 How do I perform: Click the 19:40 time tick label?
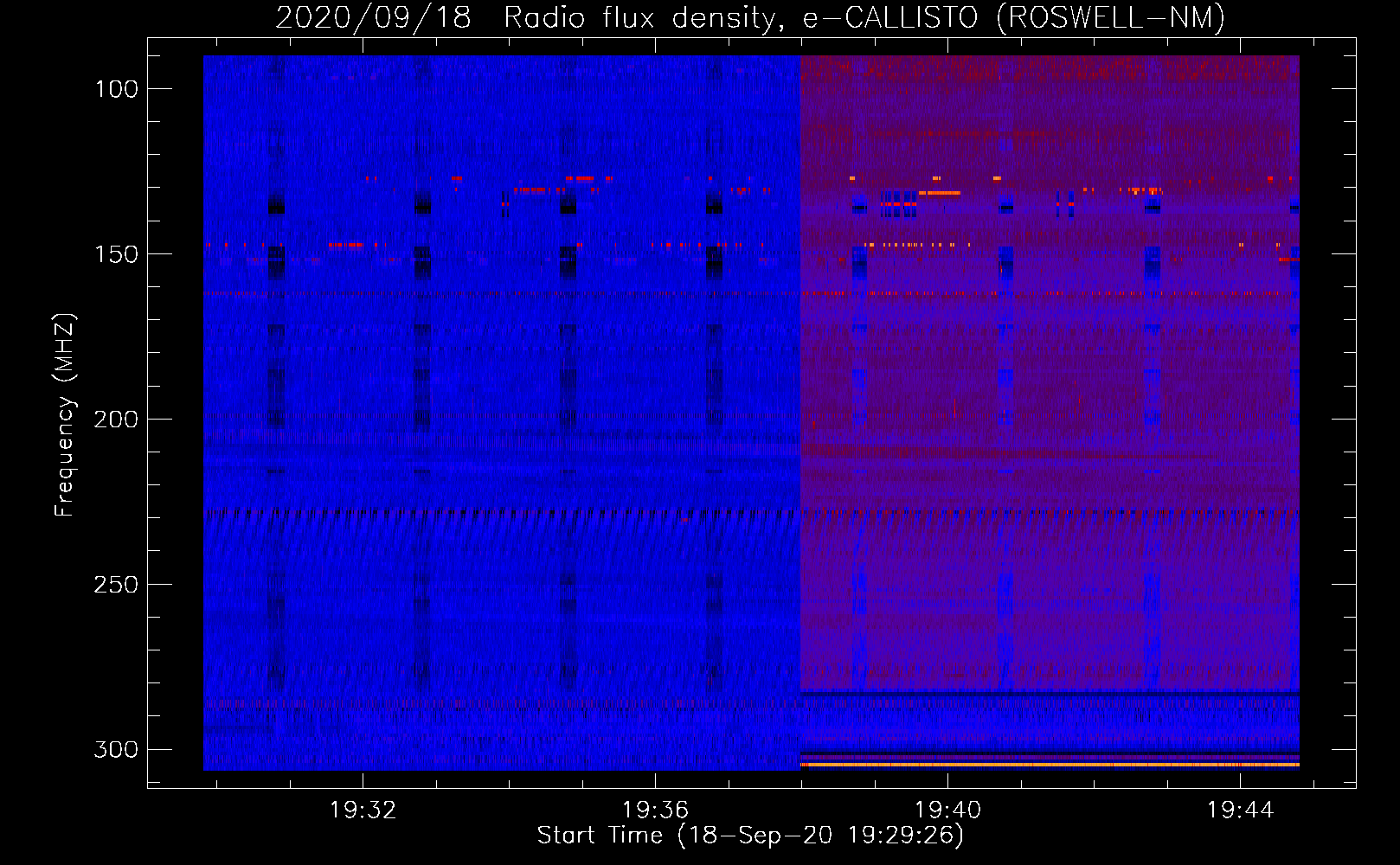(948, 810)
